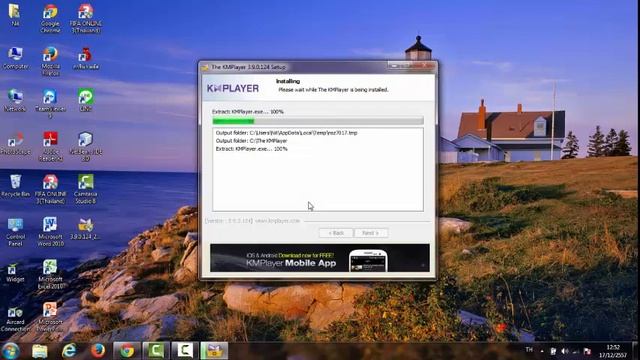The width and height of the screenshot is (640, 360).
Task: Open the Windows Start menu orb
Action: (10, 351)
